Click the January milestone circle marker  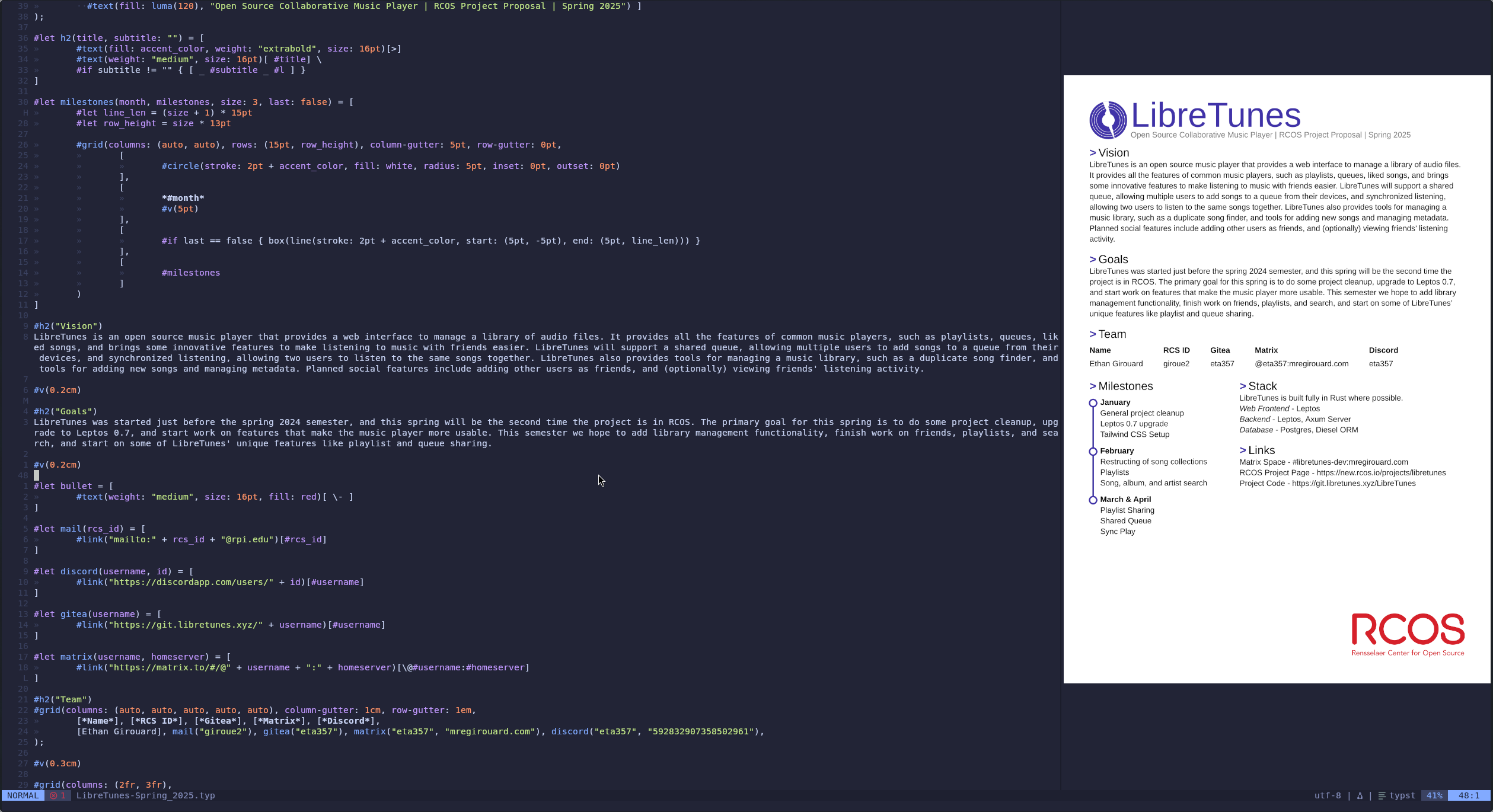point(1093,403)
